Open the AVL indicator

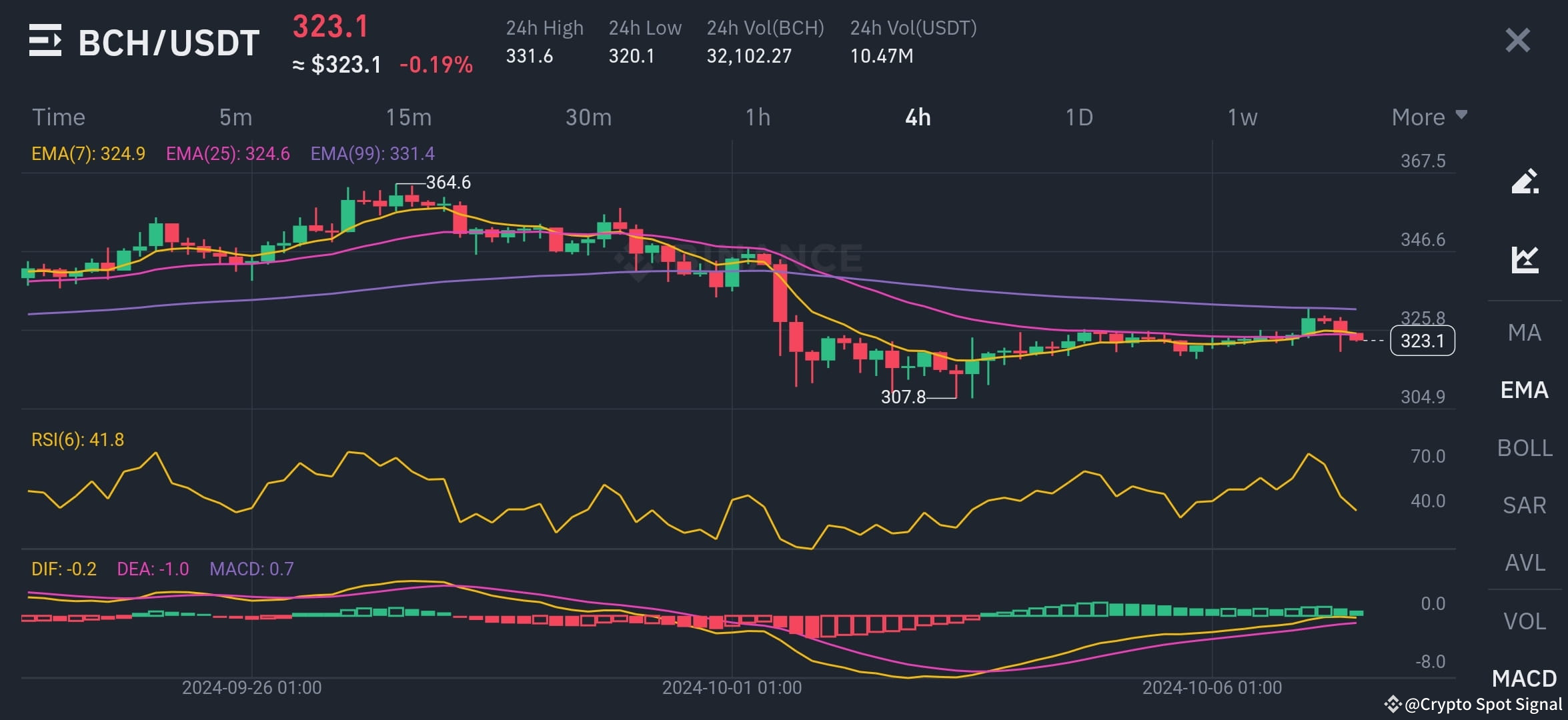tap(1525, 563)
